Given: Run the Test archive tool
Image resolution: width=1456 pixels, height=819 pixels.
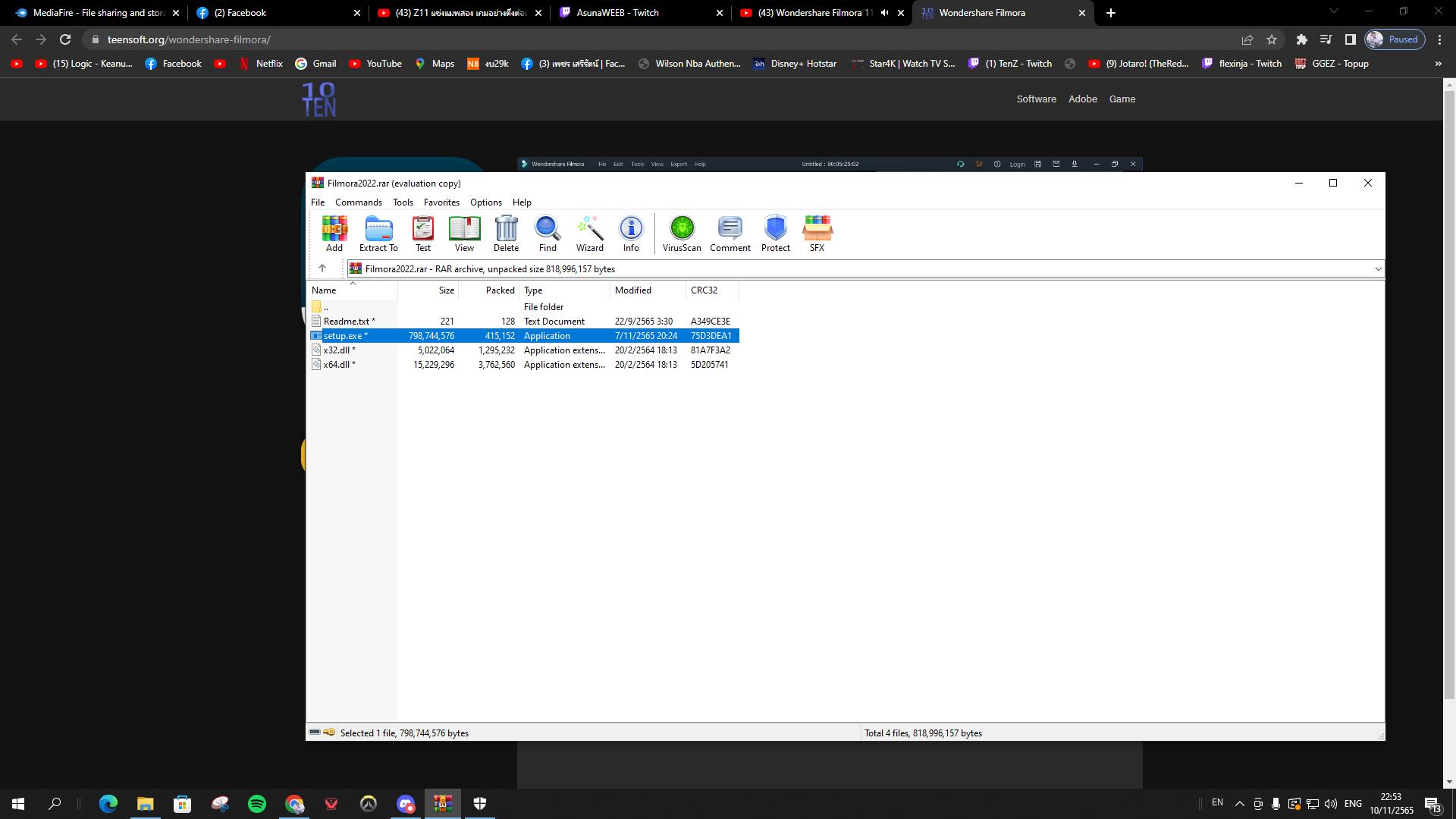Looking at the screenshot, I should [422, 233].
